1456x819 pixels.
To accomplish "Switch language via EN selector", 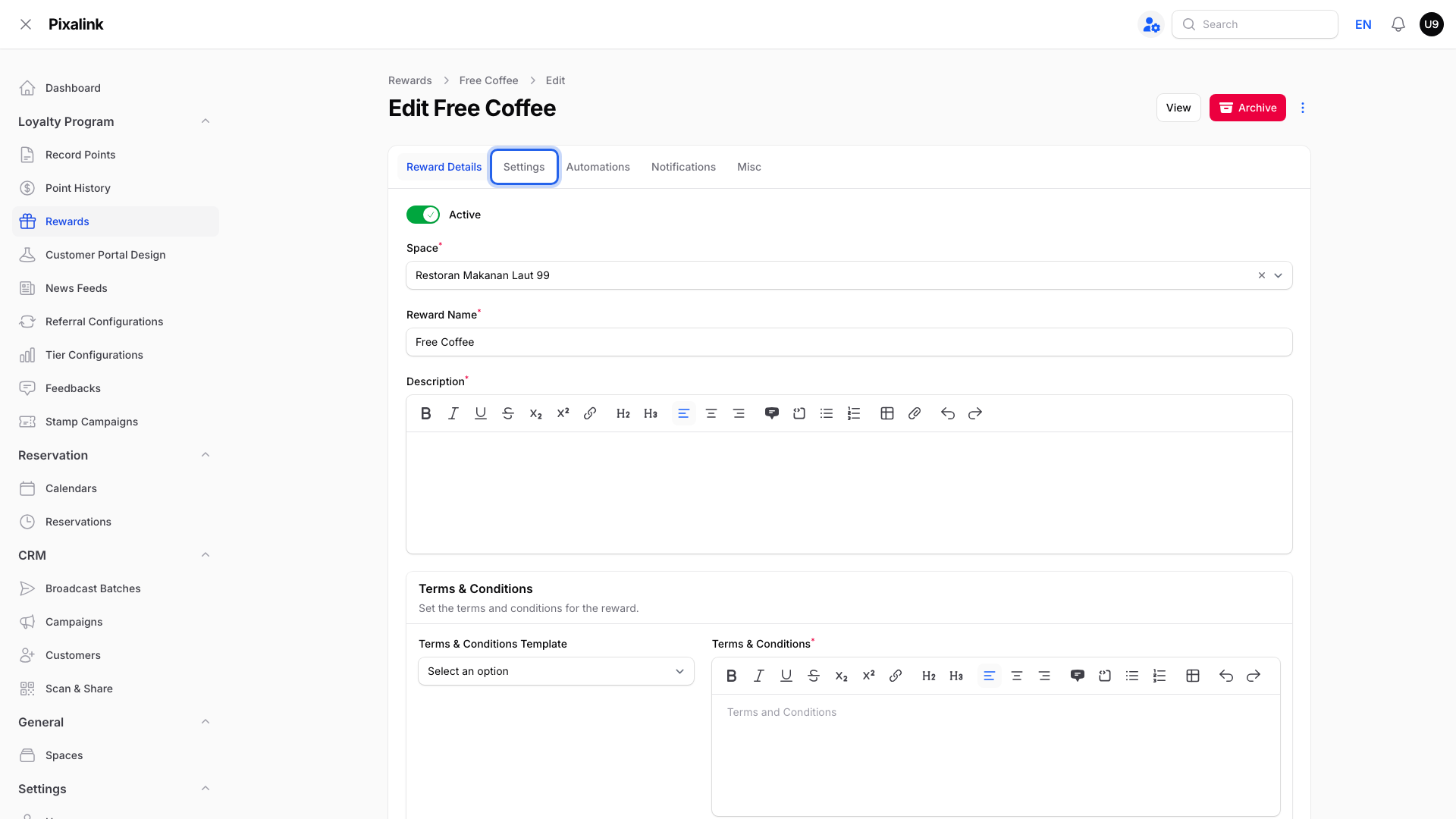I will pyautogui.click(x=1363, y=24).
